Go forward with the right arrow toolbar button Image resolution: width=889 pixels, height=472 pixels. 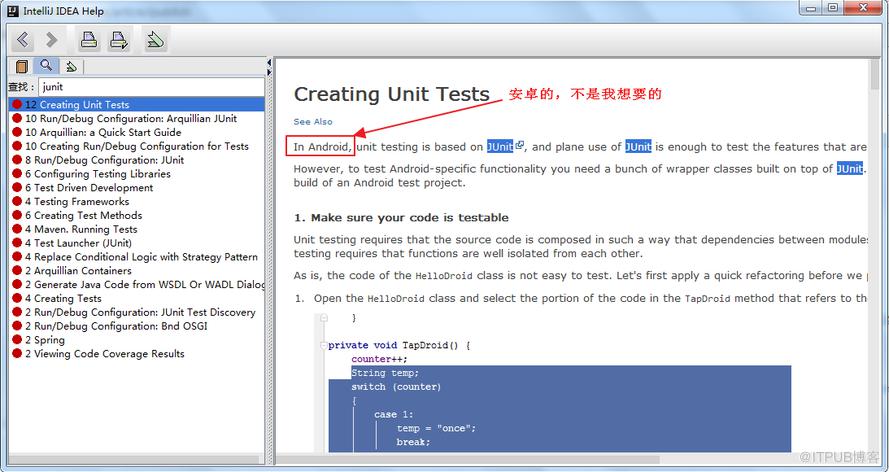(52, 40)
